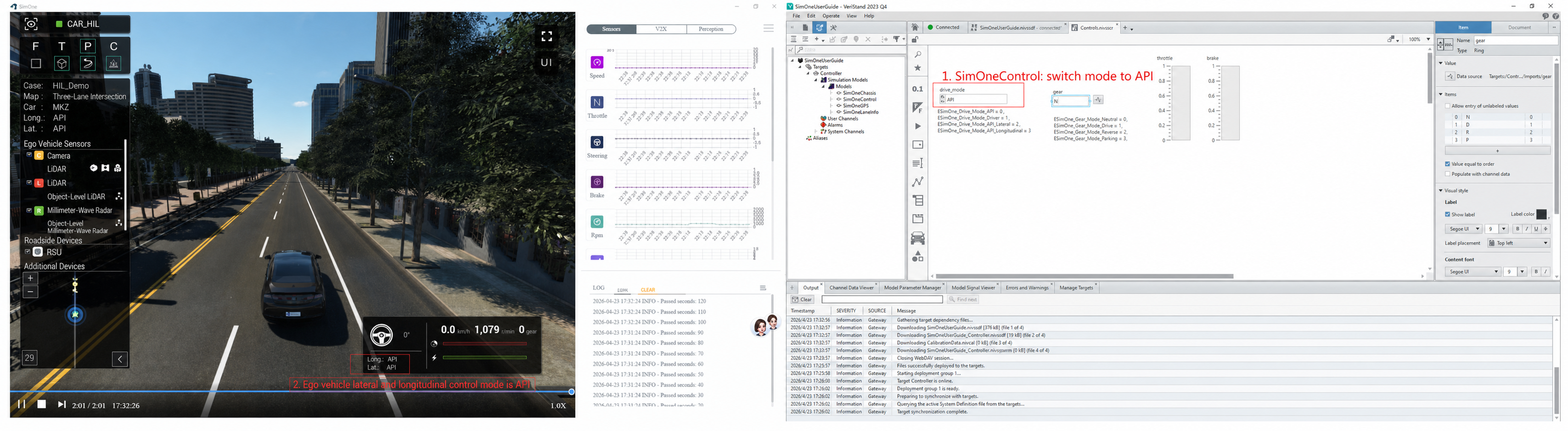This screenshot has height=431, width=1568.
Task: Zoom in on the SimOne minimap
Action: pos(30,279)
